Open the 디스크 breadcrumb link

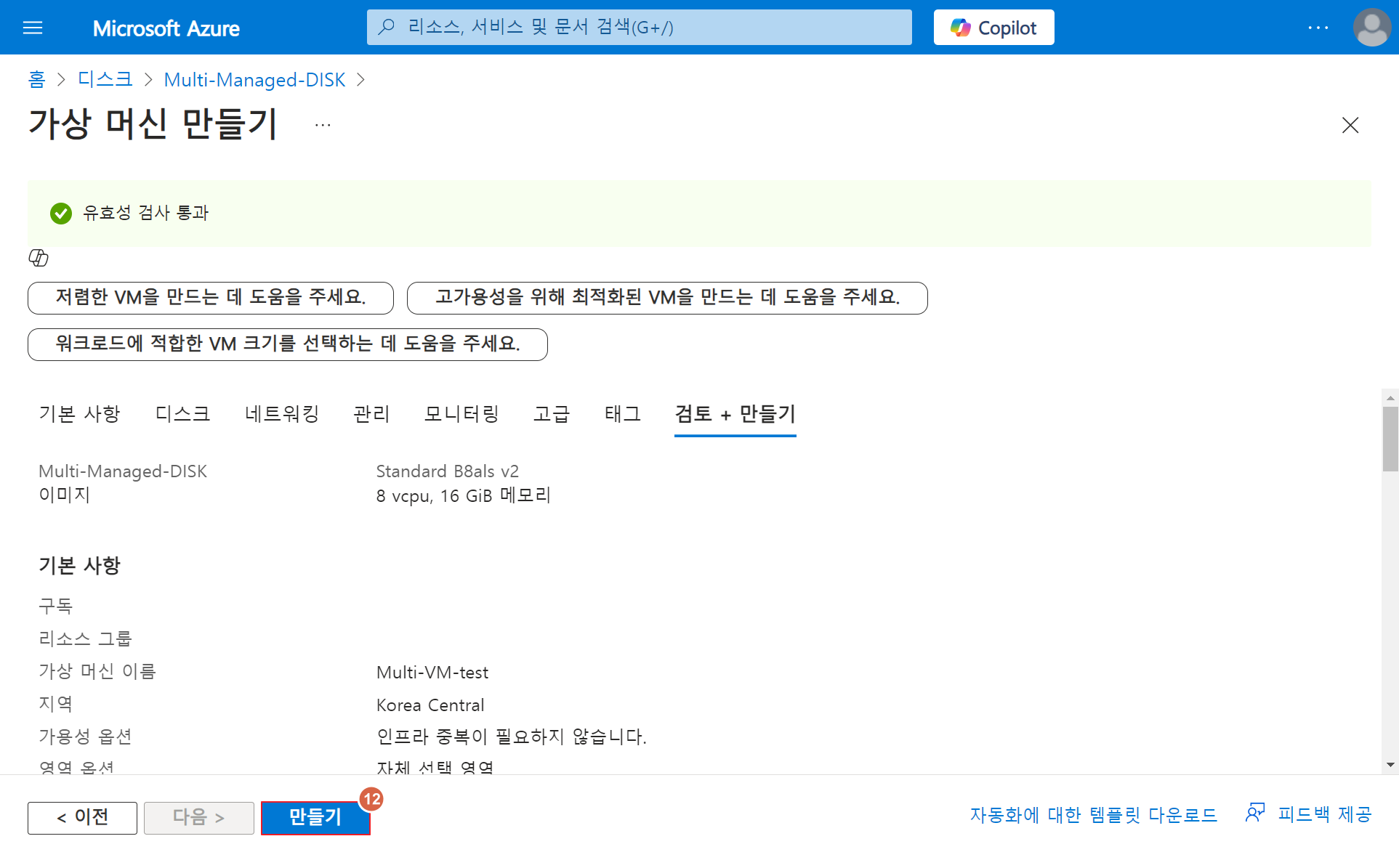coord(105,79)
